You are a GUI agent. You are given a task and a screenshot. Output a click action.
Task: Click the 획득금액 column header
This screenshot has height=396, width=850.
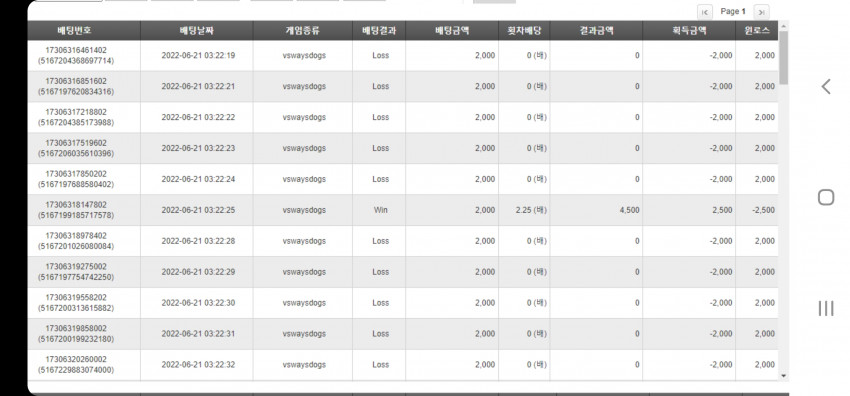[689, 31]
